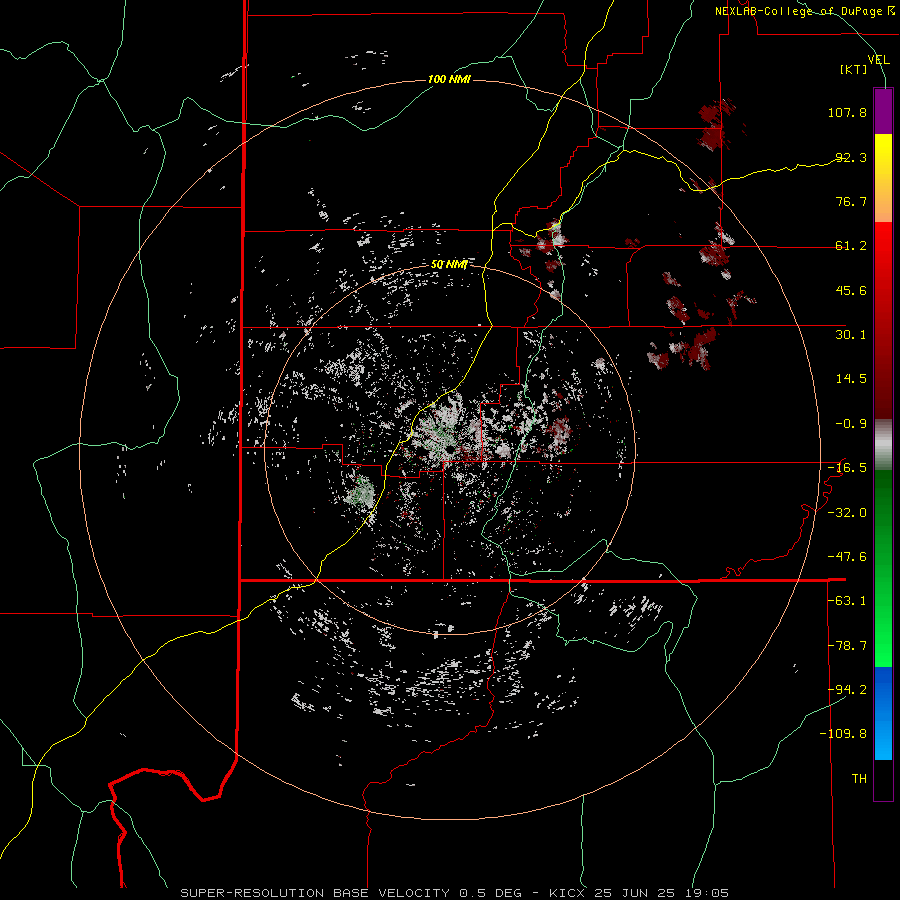Click the -0.9 velocity scale value
The height and width of the screenshot is (900, 900).
coord(851,424)
